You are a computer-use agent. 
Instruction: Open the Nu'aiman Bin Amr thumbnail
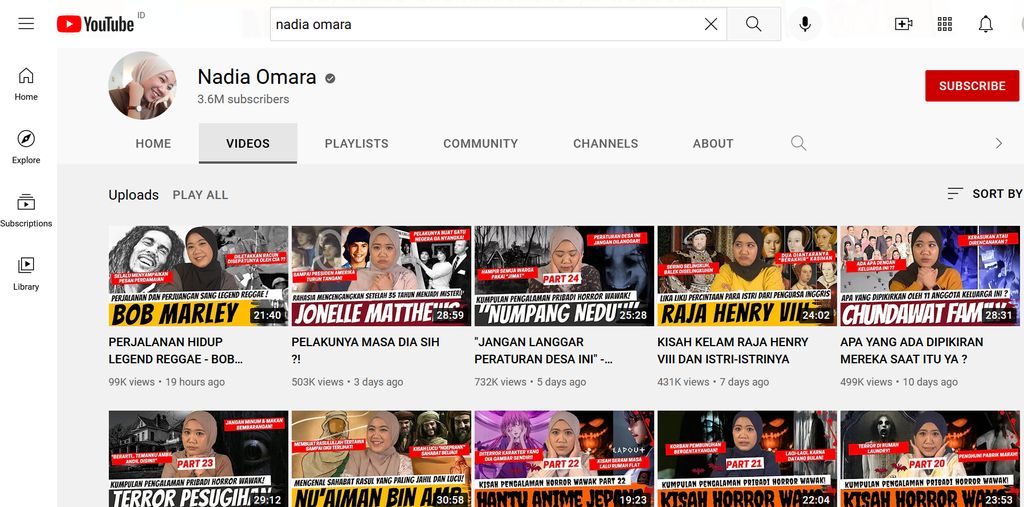(381, 459)
